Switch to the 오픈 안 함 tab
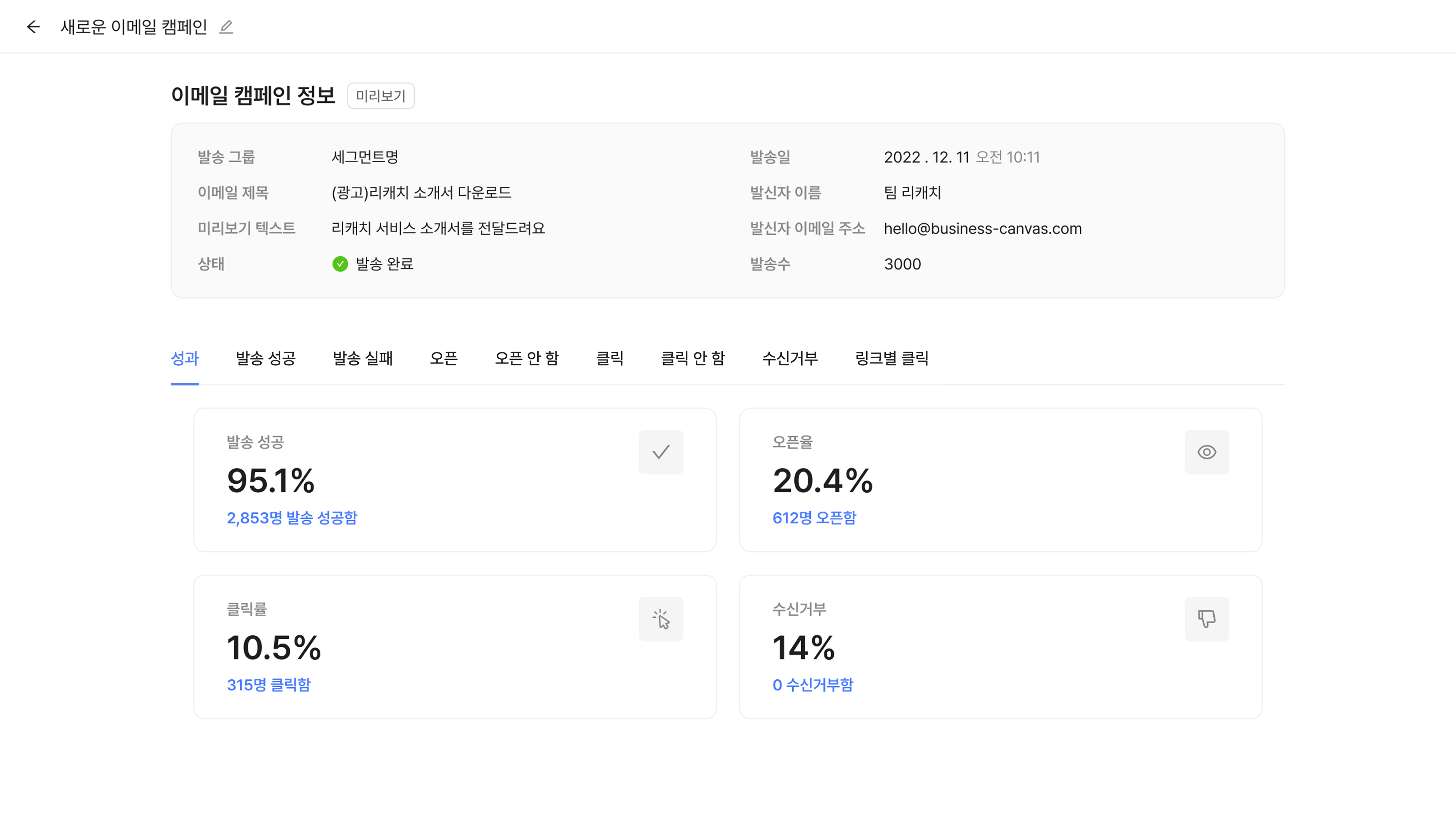The height and width of the screenshot is (814, 1456). click(527, 358)
